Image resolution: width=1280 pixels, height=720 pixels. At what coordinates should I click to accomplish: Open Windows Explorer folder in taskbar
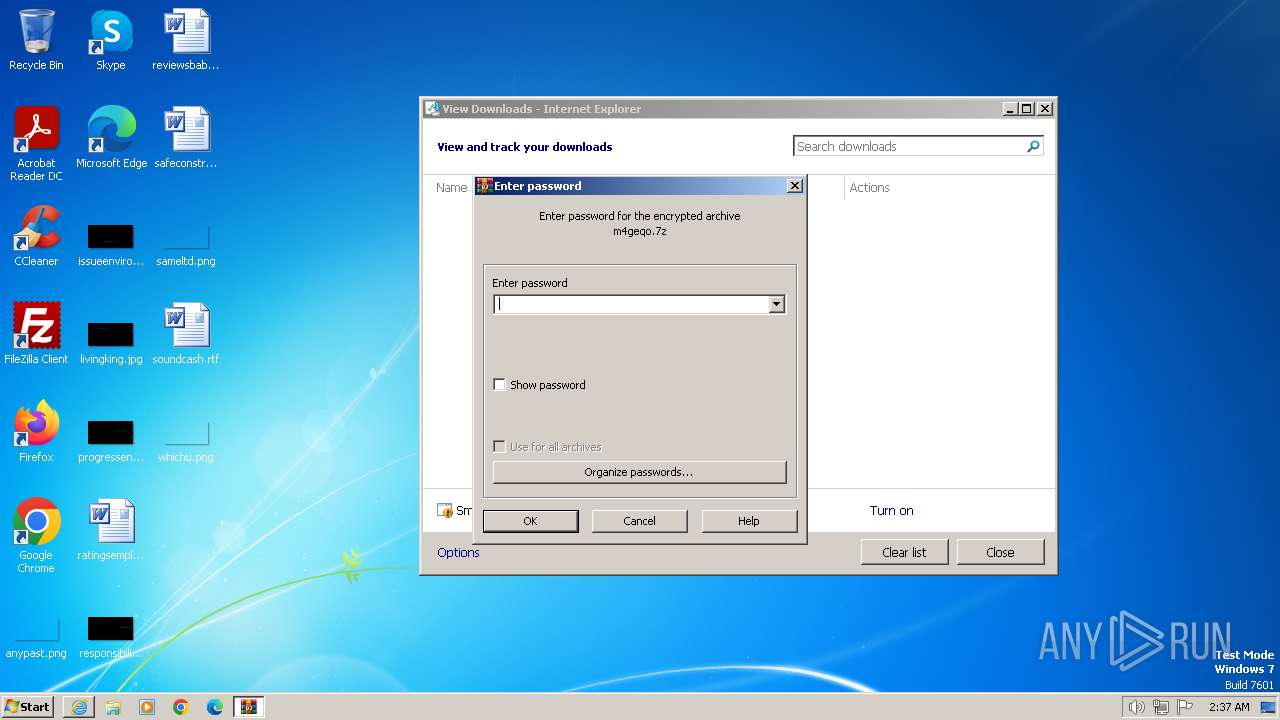(x=113, y=707)
